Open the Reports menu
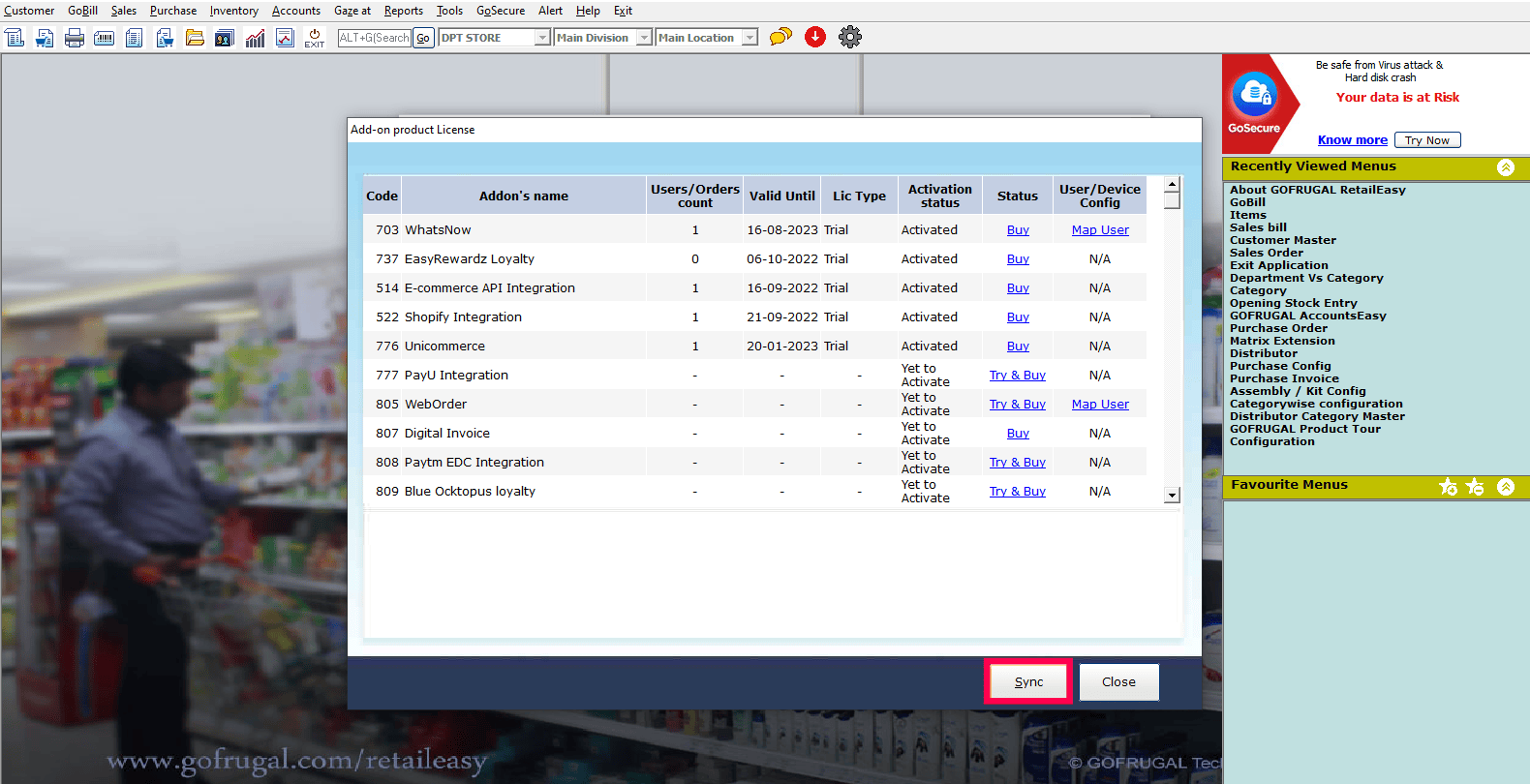The width and height of the screenshot is (1530, 784). [403, 11]
